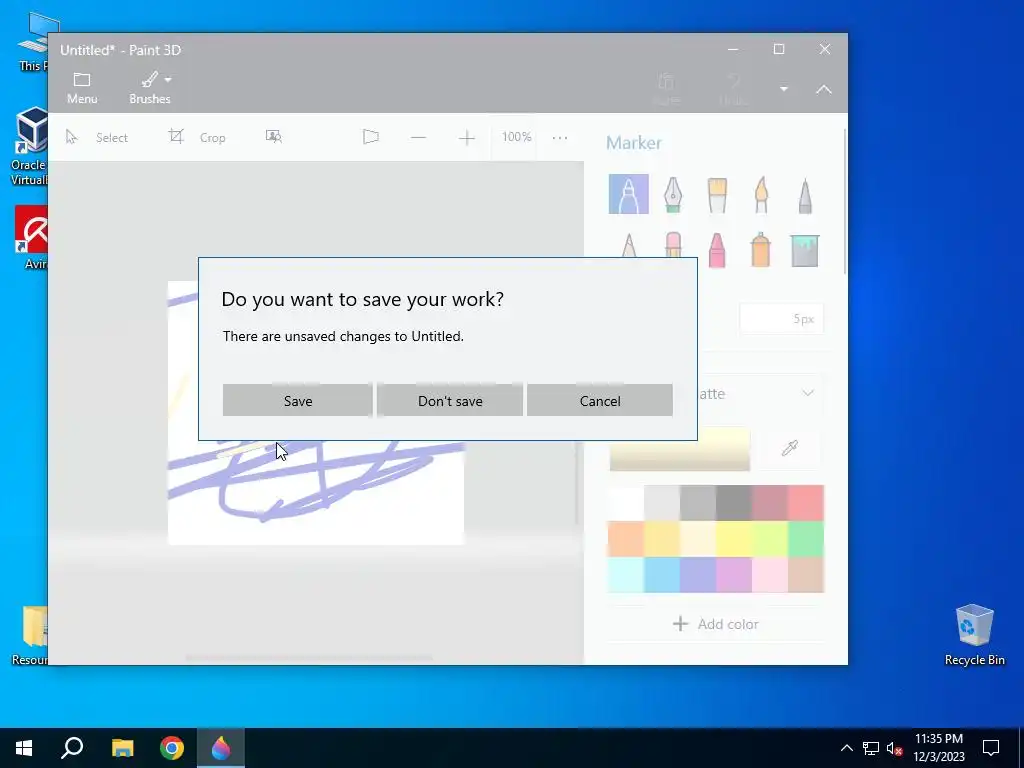Zoom in with the plus icon
This screenshot has width=1024, height=768.
[466, 137]
